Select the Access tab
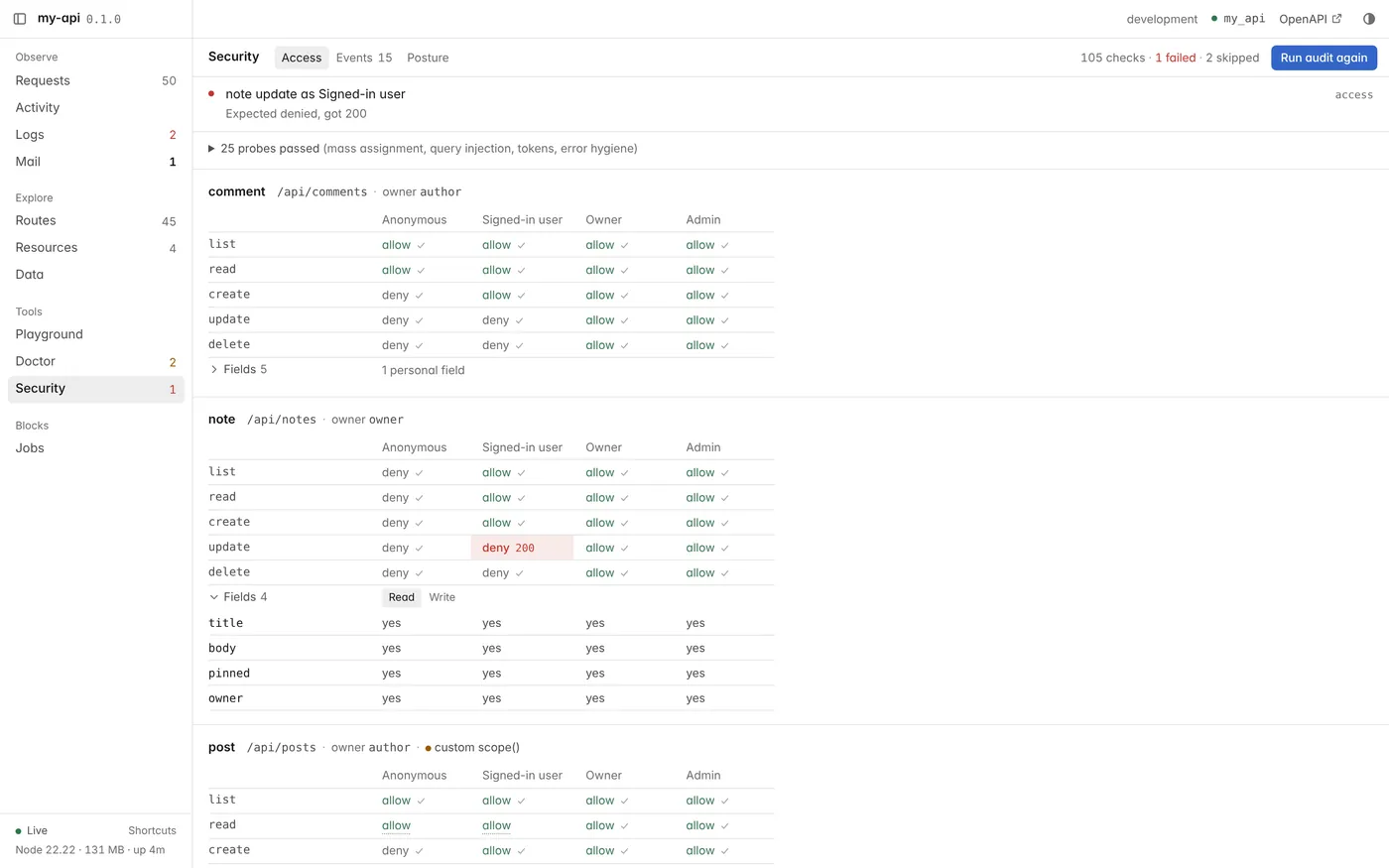The width and height of the screenshot is (1389, 868). [x=302, y=58]
